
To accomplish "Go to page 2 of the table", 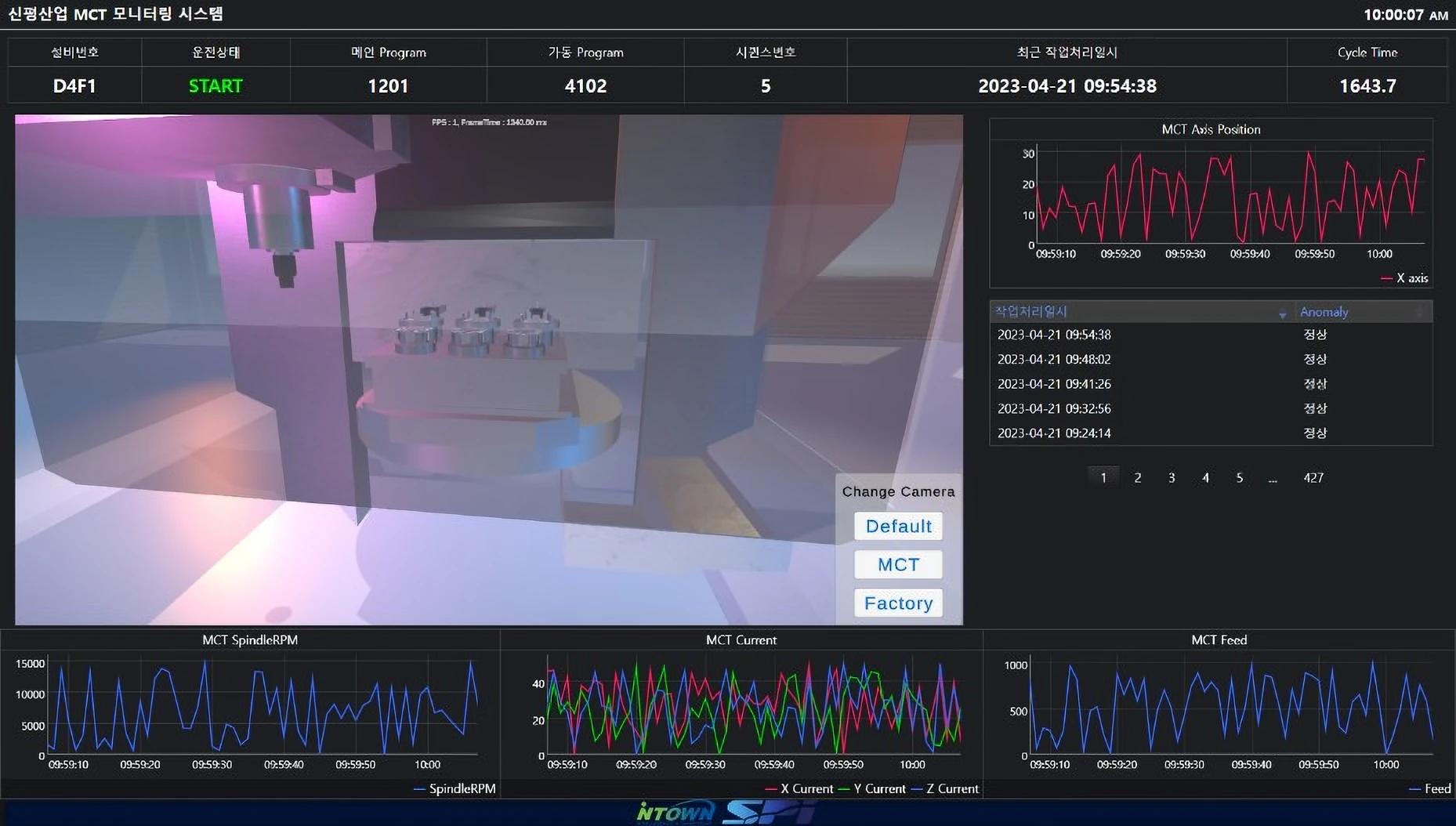I will click(x=1137, y=477).
